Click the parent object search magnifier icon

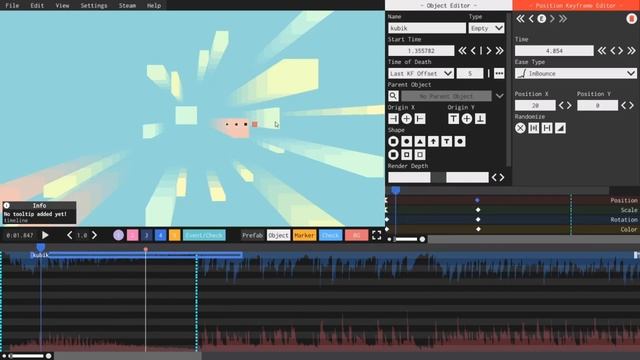pos(393,96)
